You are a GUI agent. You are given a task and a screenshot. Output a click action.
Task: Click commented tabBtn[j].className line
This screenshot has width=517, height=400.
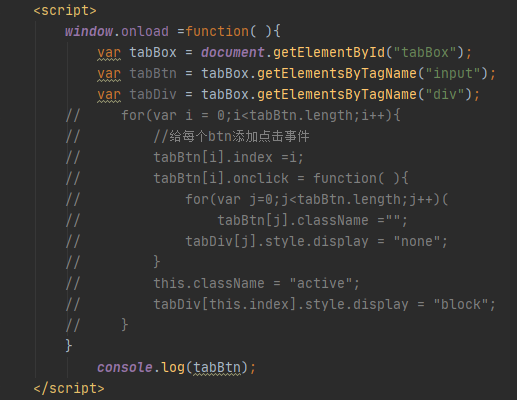(313, 220)
